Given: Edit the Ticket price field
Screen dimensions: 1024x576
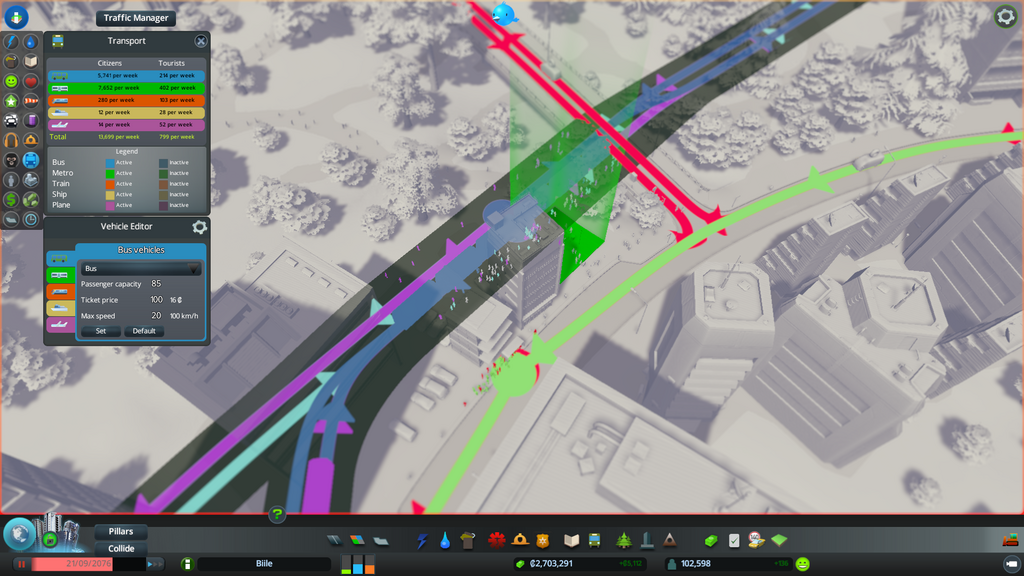Looking at the screenshot, I should [156, 300].
